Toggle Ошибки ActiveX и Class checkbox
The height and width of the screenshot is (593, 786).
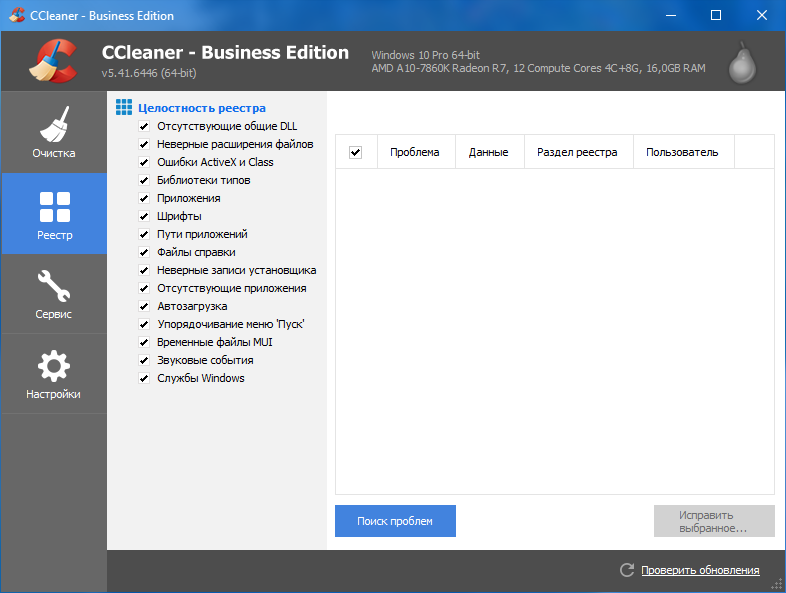[x=144, y=162]
